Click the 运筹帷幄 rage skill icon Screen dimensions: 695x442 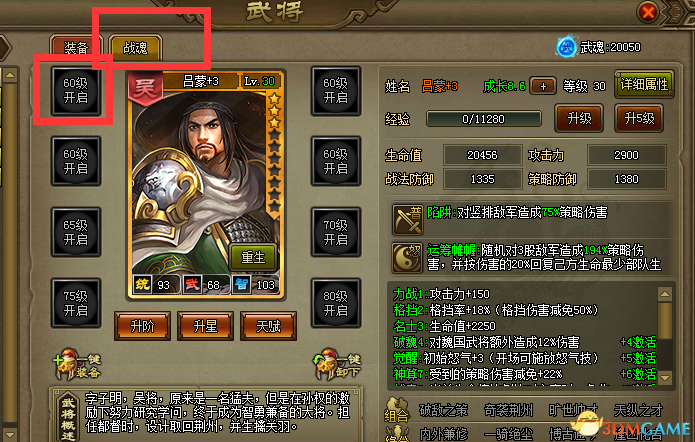[x=407, y=258]
